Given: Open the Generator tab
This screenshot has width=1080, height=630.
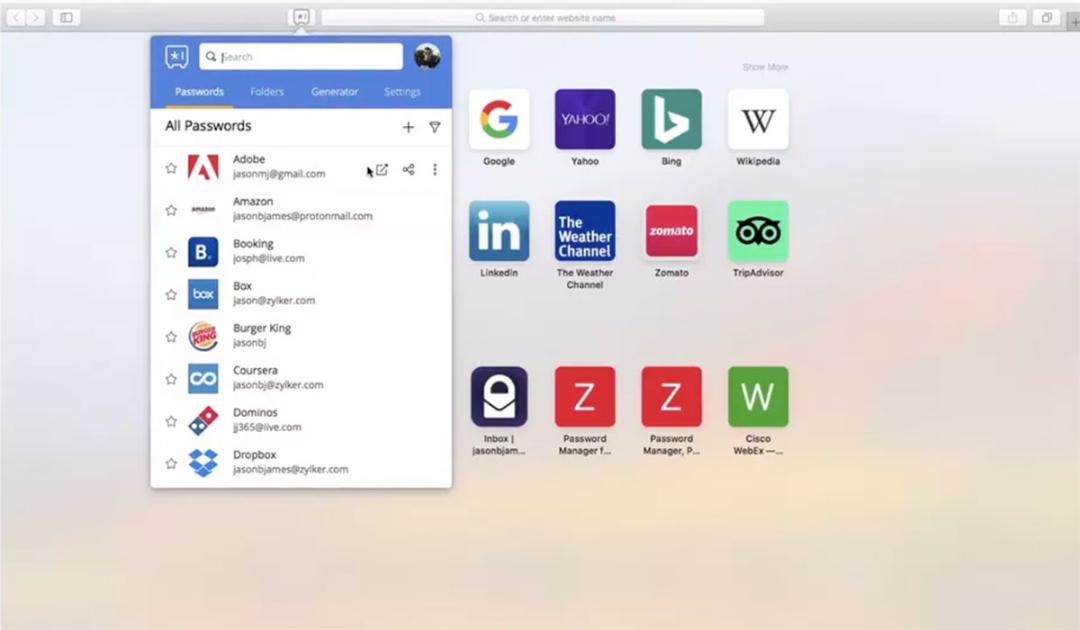Looking at the screenshot, I should [334, 92].
